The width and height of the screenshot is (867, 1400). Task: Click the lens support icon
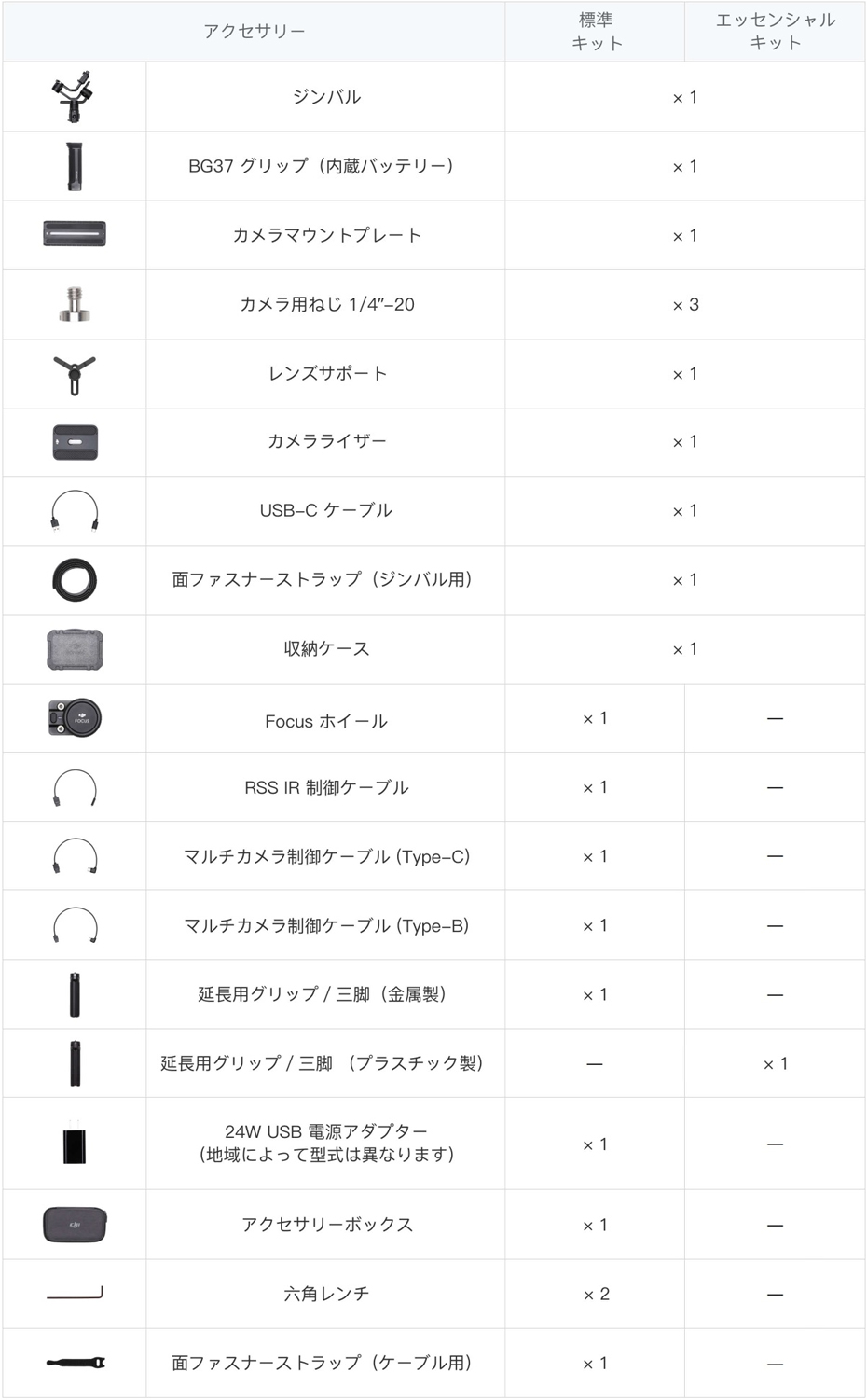[x=75, y=374]
